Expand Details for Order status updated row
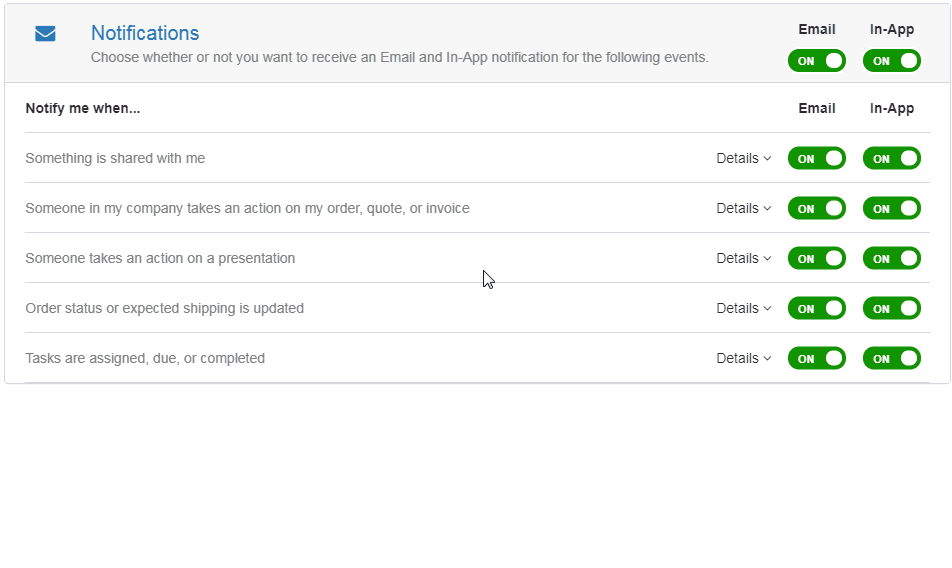The height and width of the screenshot is (568, 952). pos(744,308)
